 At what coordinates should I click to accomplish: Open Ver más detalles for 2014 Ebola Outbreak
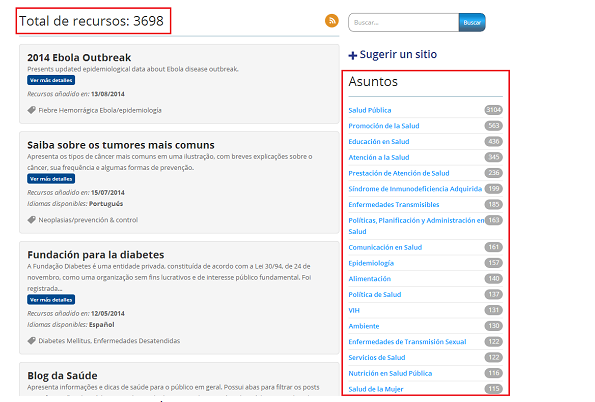tap(51, 80)
